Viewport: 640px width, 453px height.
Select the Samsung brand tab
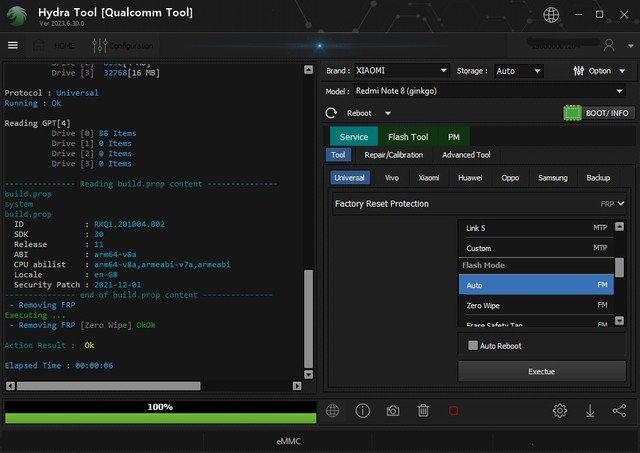coord(553,178)
